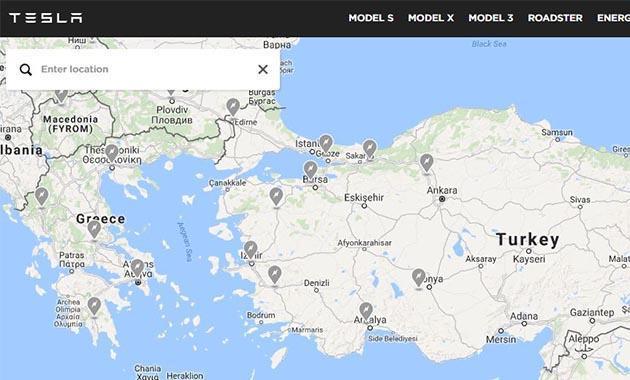The image size is (630, 380).
Task: Open the MODEL 3 menu item
Action: tap(491, 18)
